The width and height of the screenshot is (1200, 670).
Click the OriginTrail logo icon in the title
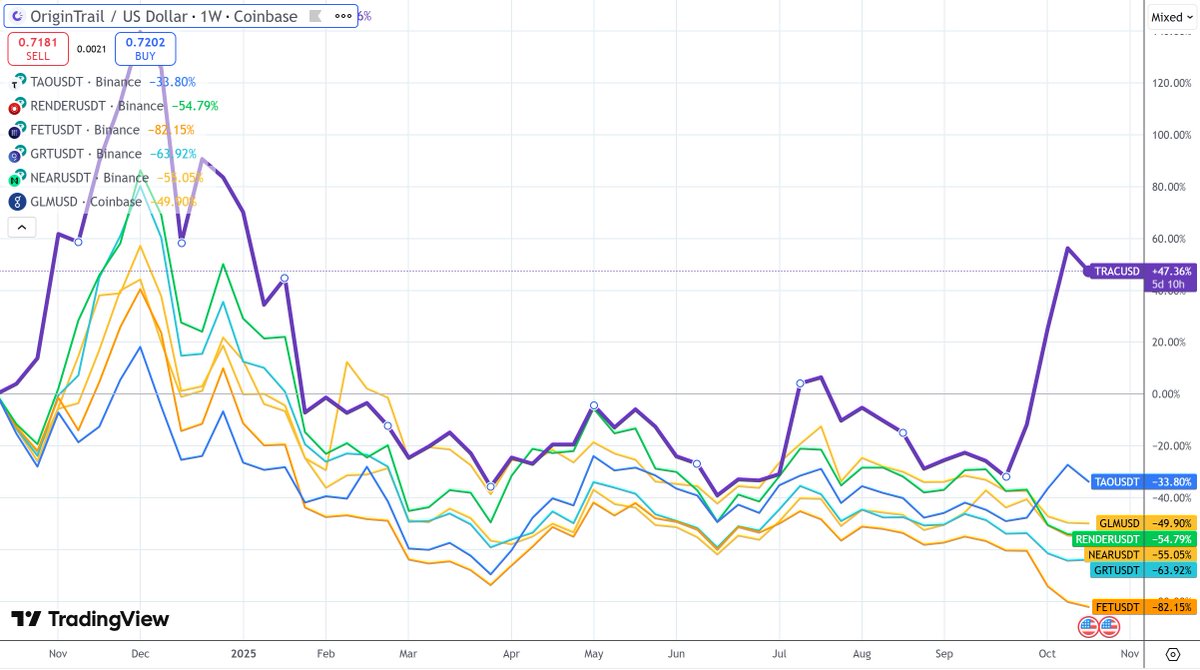[16, 16]
